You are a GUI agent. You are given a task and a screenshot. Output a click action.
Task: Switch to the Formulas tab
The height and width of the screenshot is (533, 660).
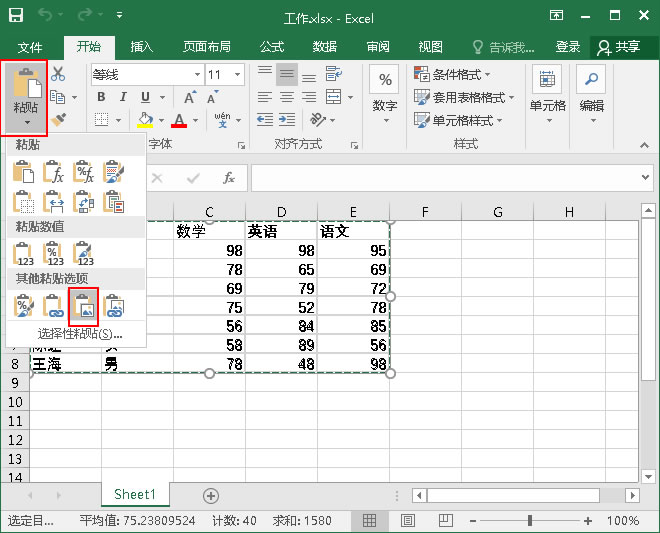pos(271,47)
